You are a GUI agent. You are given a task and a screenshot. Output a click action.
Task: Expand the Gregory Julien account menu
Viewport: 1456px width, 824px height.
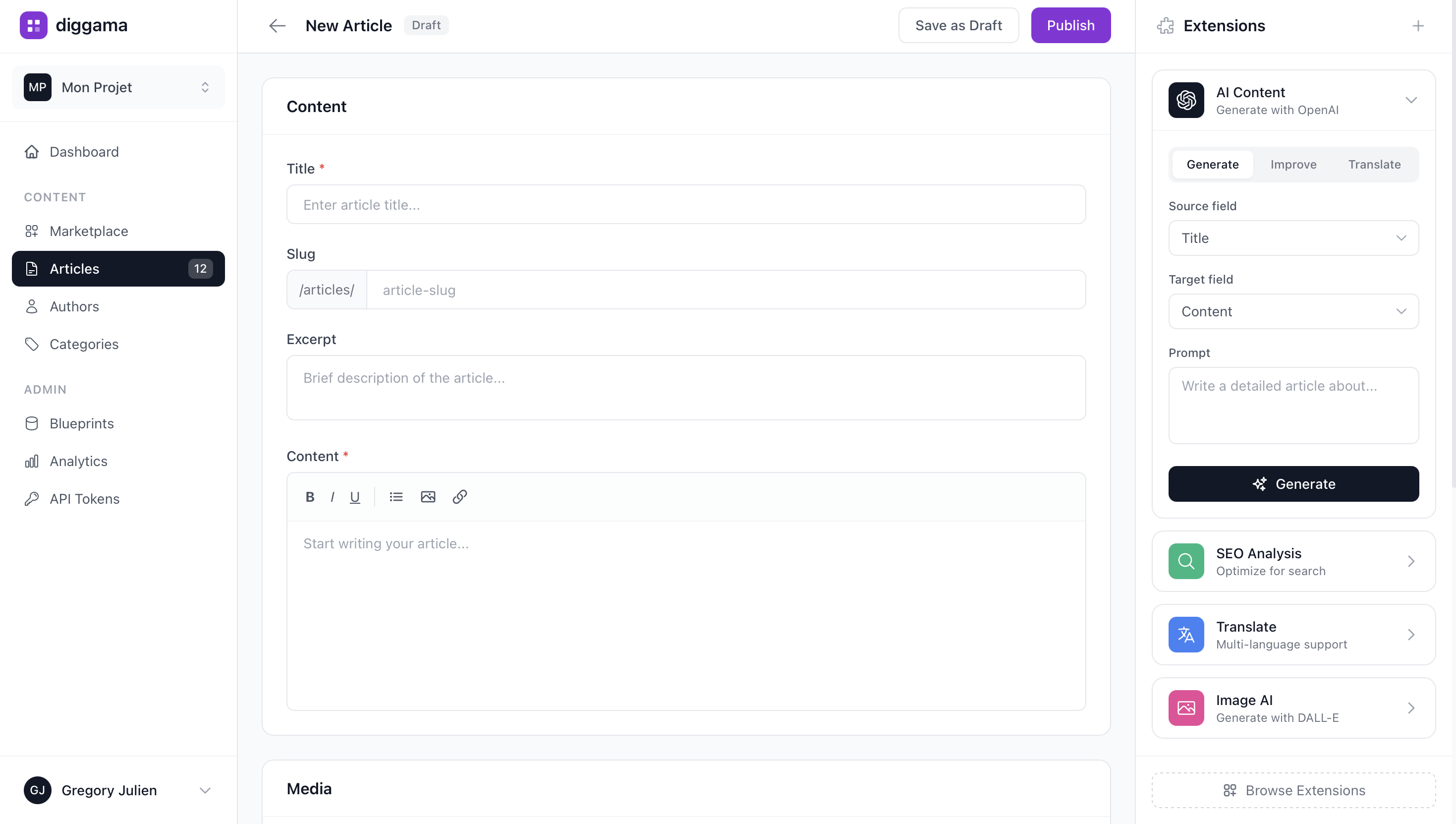(205, 790)
